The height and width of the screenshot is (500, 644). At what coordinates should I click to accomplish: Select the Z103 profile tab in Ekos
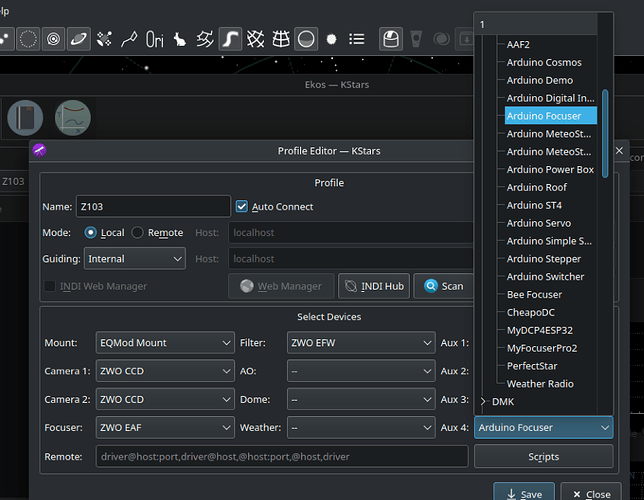[x=13, y=181]
